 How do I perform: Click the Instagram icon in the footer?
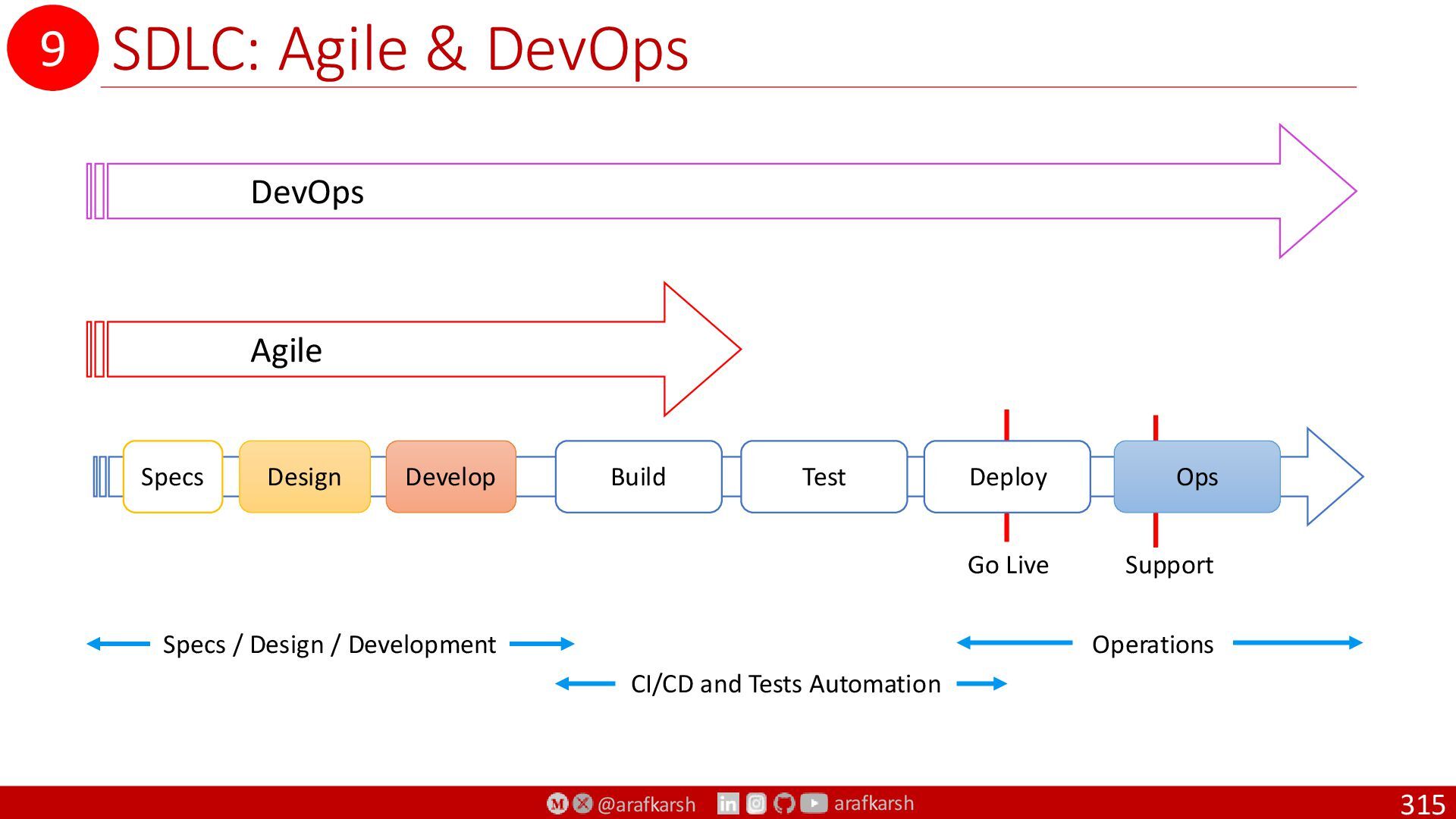click(x=756, y=803)
